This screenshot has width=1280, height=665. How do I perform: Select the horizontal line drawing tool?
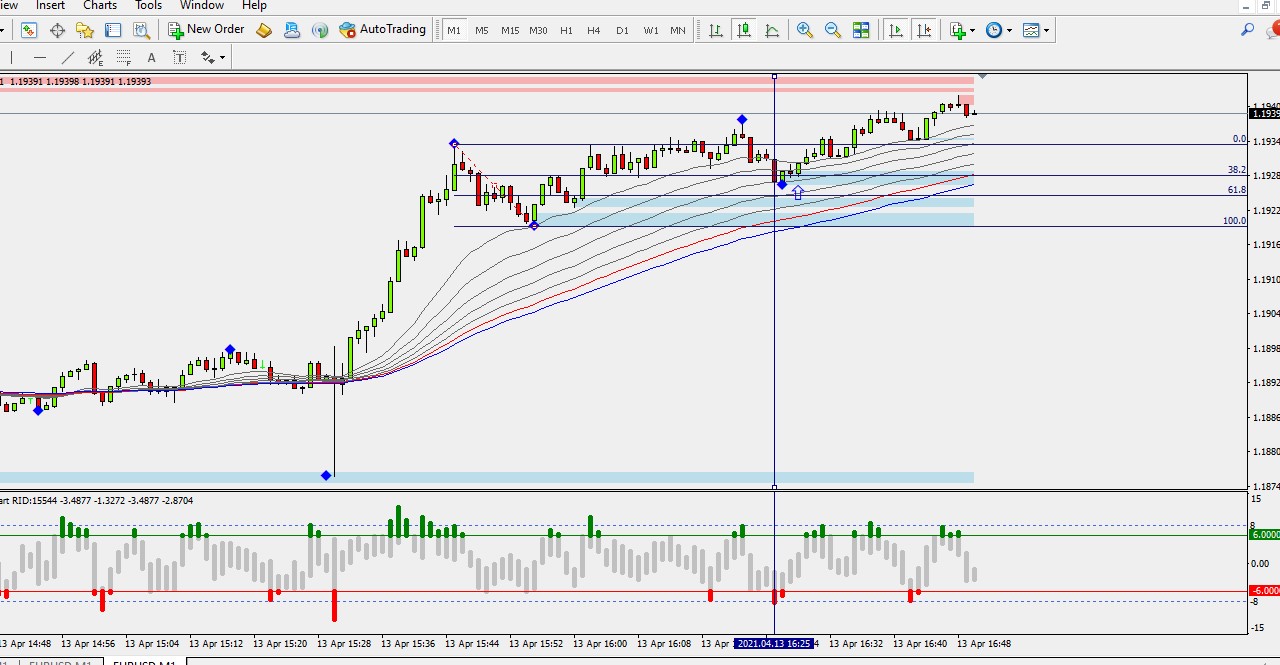[x=39, y=57]
